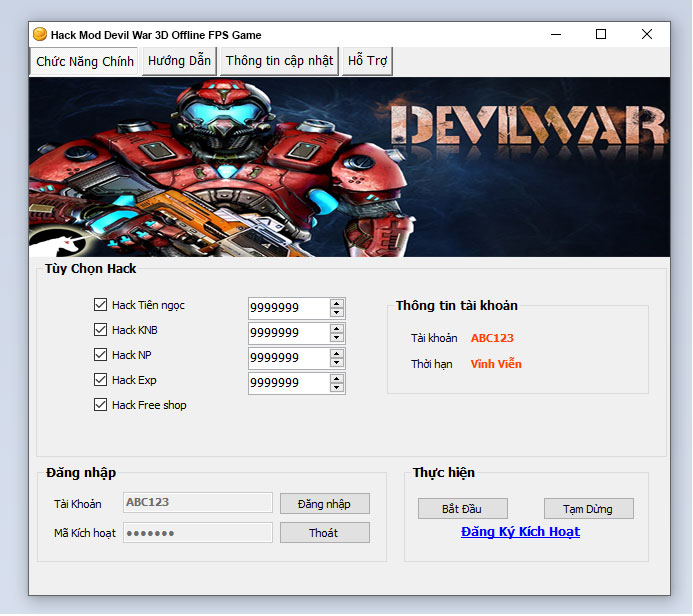Minimize the Hack Mod window
693x616 pixels.
coord(556,34)
